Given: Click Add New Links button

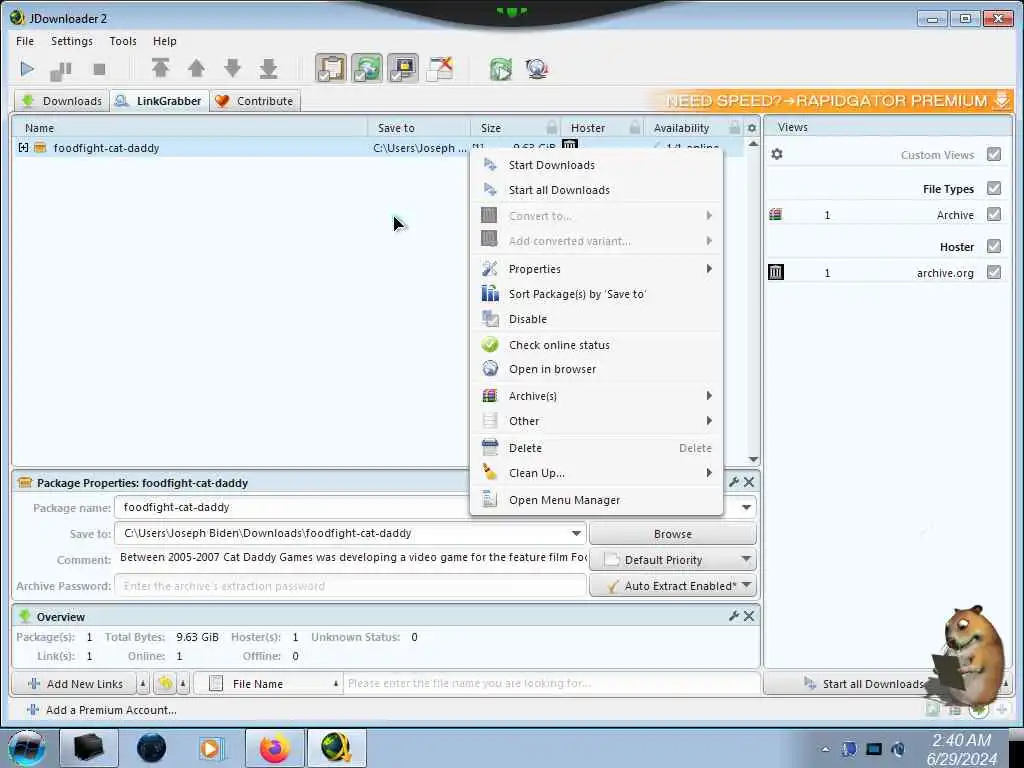Looking at the screenshot, I should point(74,684).
